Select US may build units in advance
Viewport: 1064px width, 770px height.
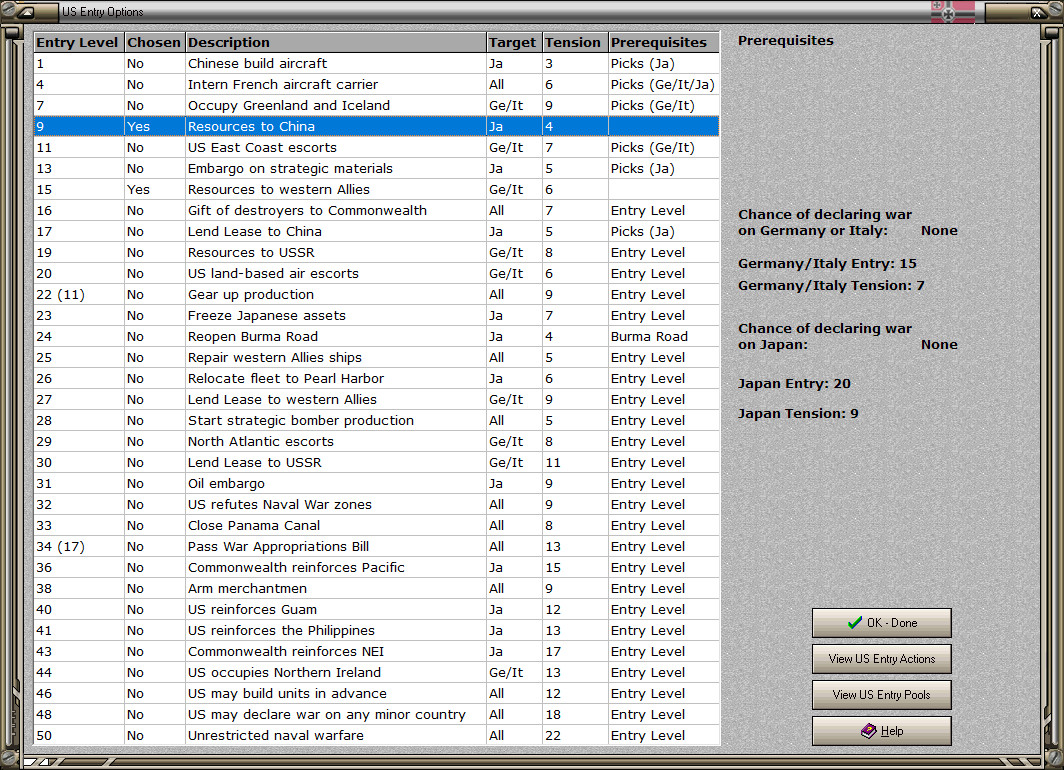click(377, 695)
